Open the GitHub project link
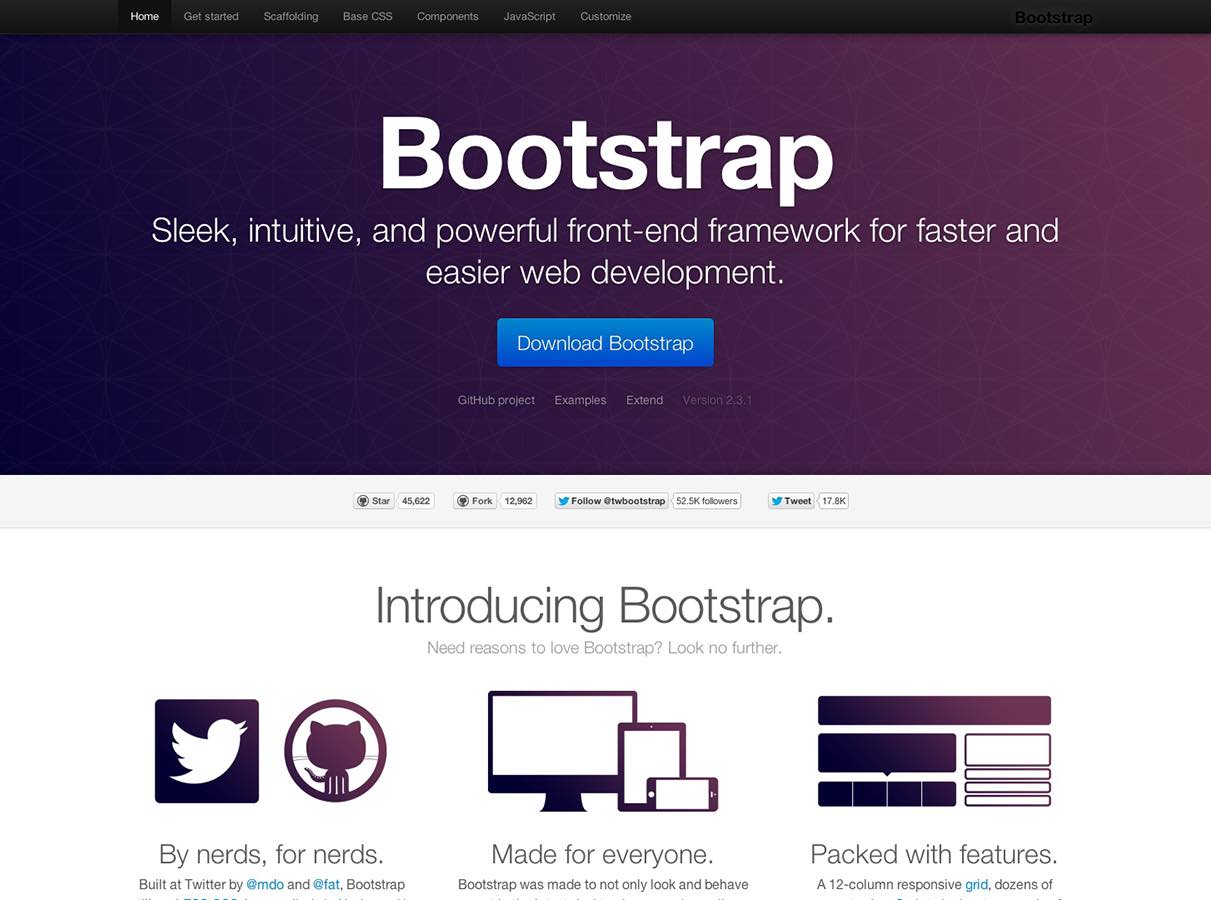Screen dimensions: 1211x900 click(496, 400)
